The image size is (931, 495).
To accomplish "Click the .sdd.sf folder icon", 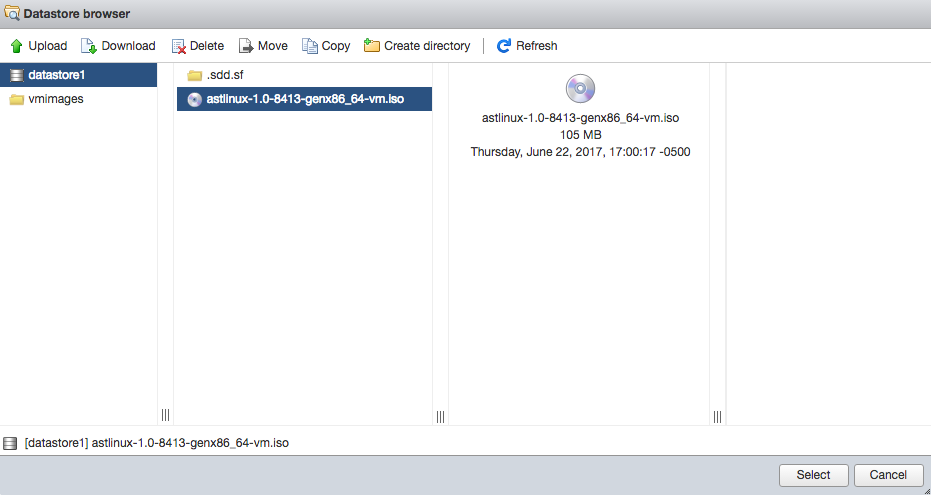I will tap(195, 75).
